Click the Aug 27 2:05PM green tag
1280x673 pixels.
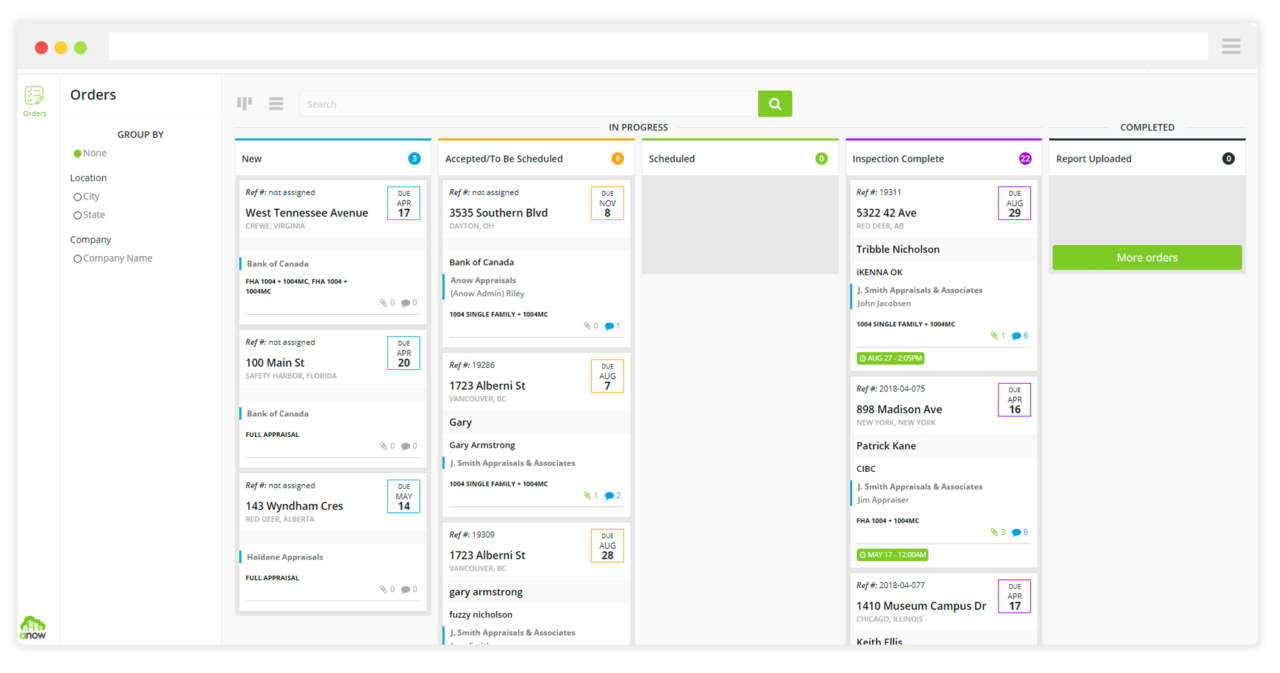pos(890,358)
